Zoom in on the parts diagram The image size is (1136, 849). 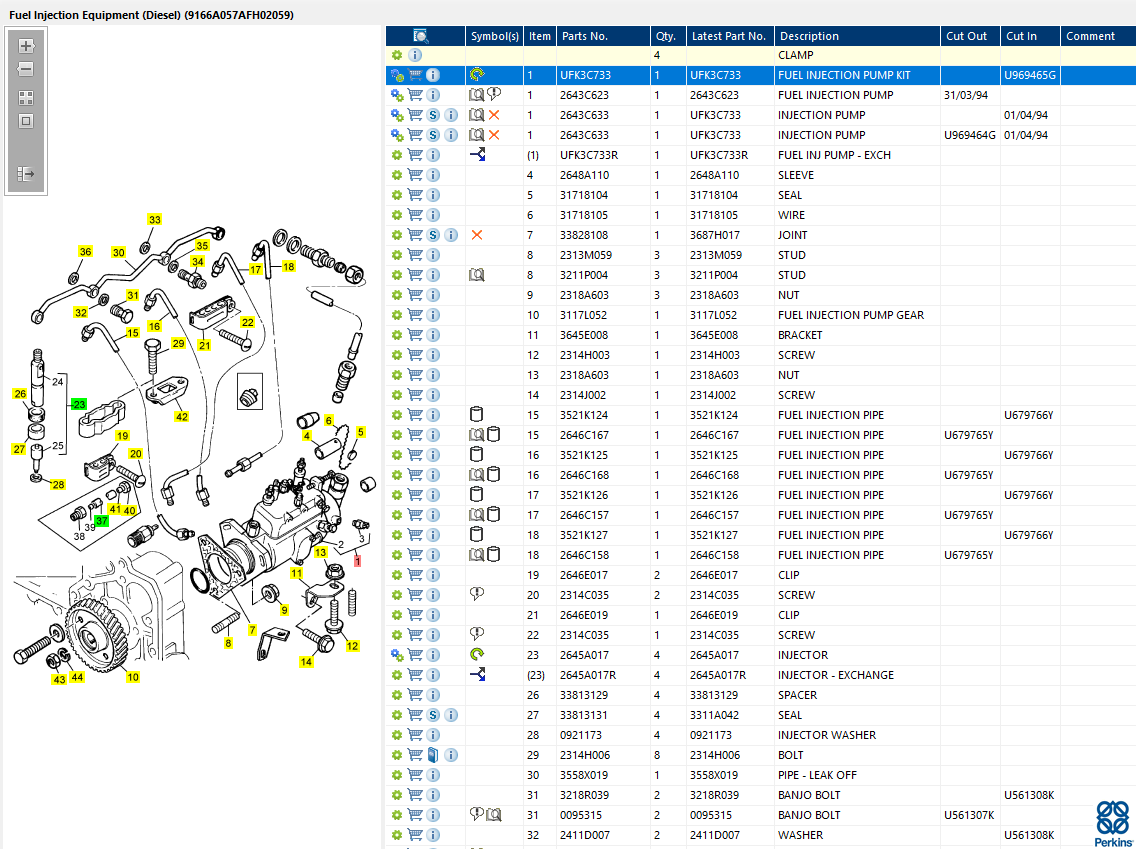coord(26,46)
